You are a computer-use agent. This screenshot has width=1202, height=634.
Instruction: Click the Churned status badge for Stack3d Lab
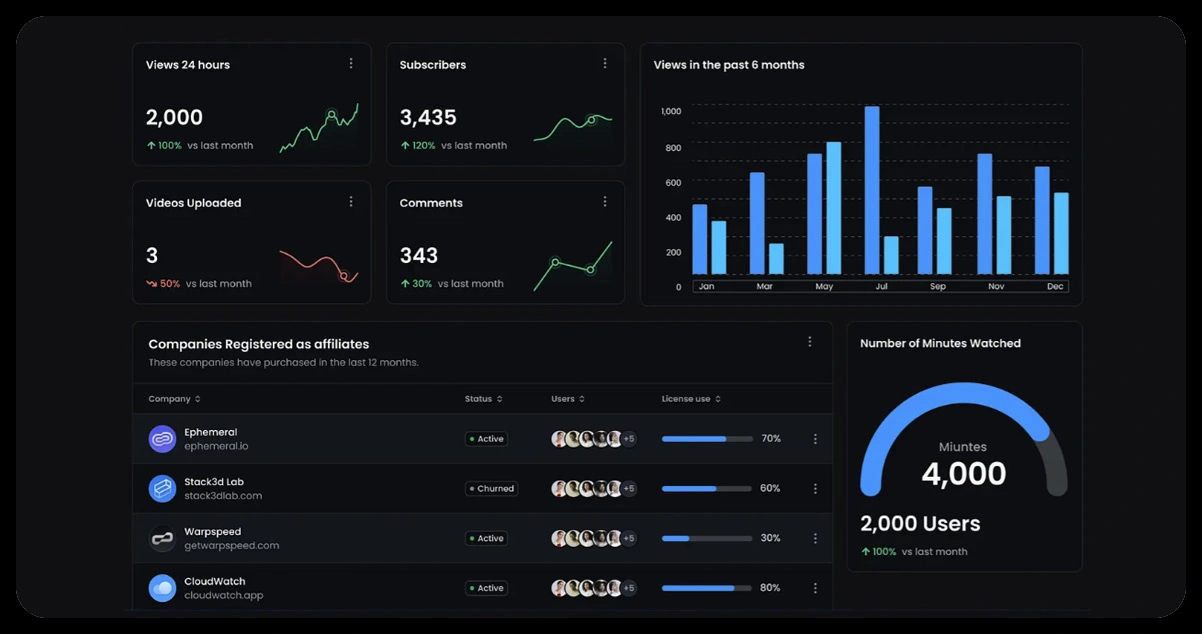pos(491,489)
